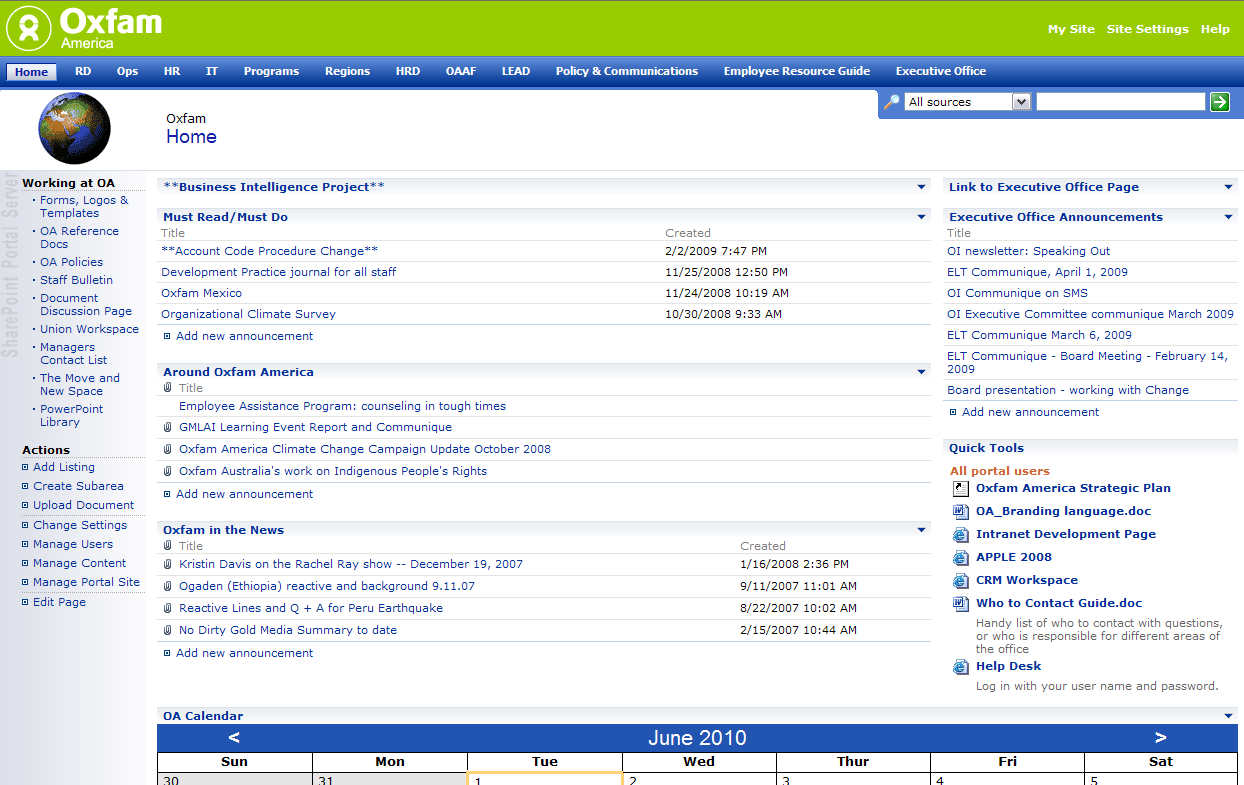Open OA Calendar web part menu arrow
Viewport: 1244px width, 785px height.
(x=1229, y=716)
